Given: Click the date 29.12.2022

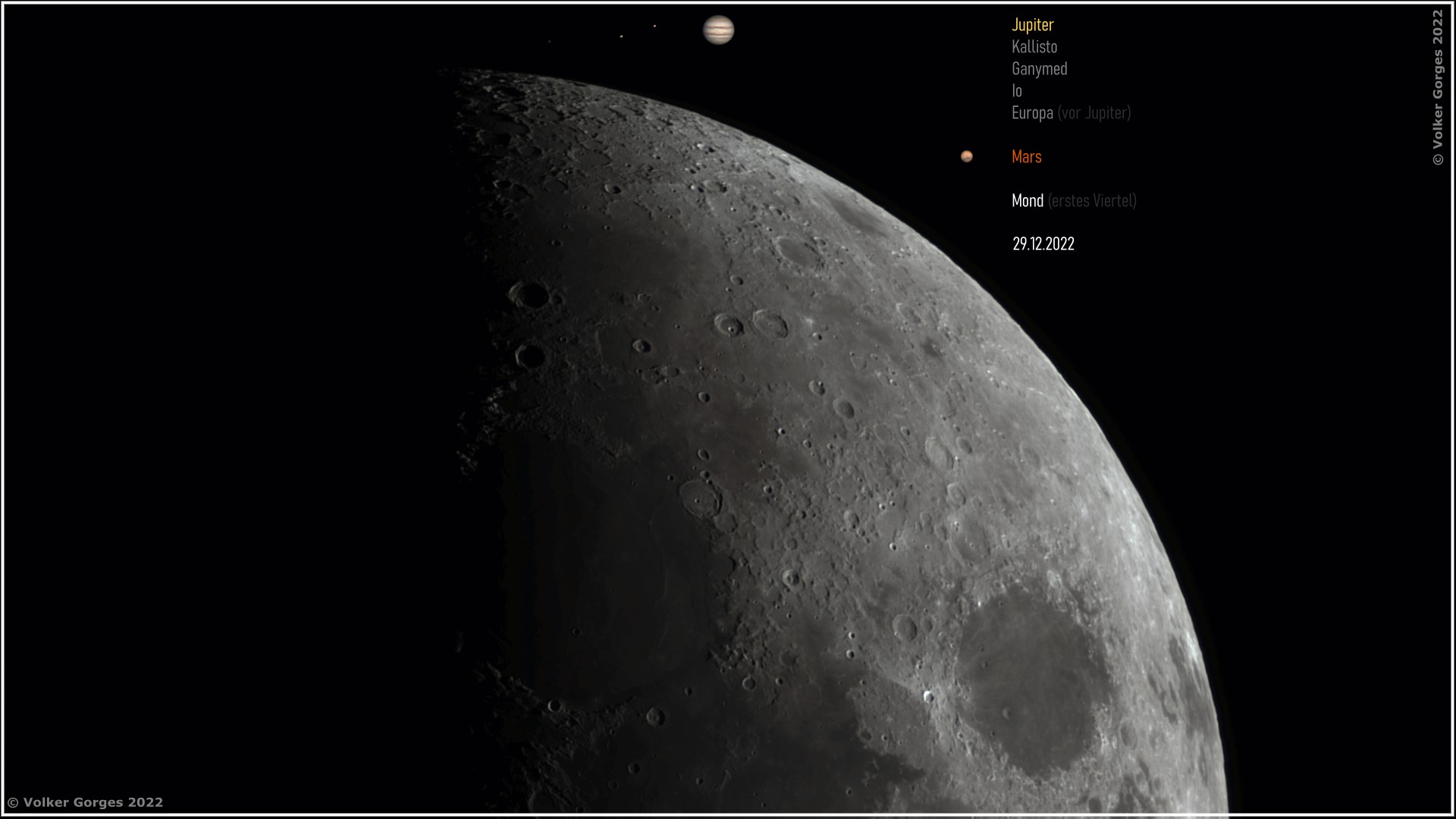Looking at the screenshot, I should coord(1043,244).
